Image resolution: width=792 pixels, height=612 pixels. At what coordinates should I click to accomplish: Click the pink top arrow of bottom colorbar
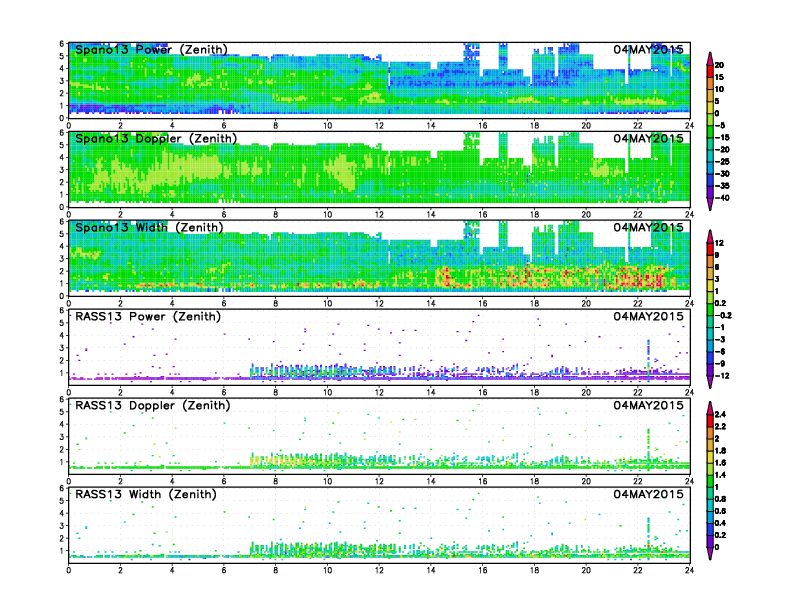coord(710,408)
